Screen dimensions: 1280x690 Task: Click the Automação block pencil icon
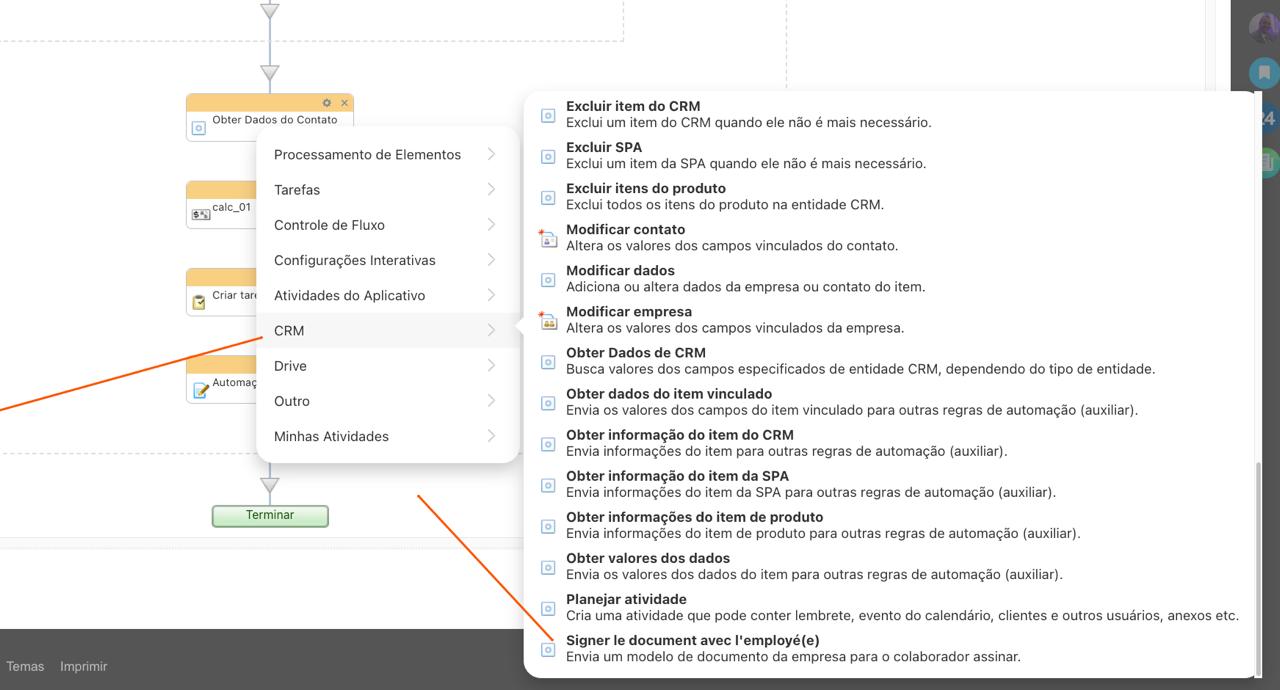click(200, 389)
